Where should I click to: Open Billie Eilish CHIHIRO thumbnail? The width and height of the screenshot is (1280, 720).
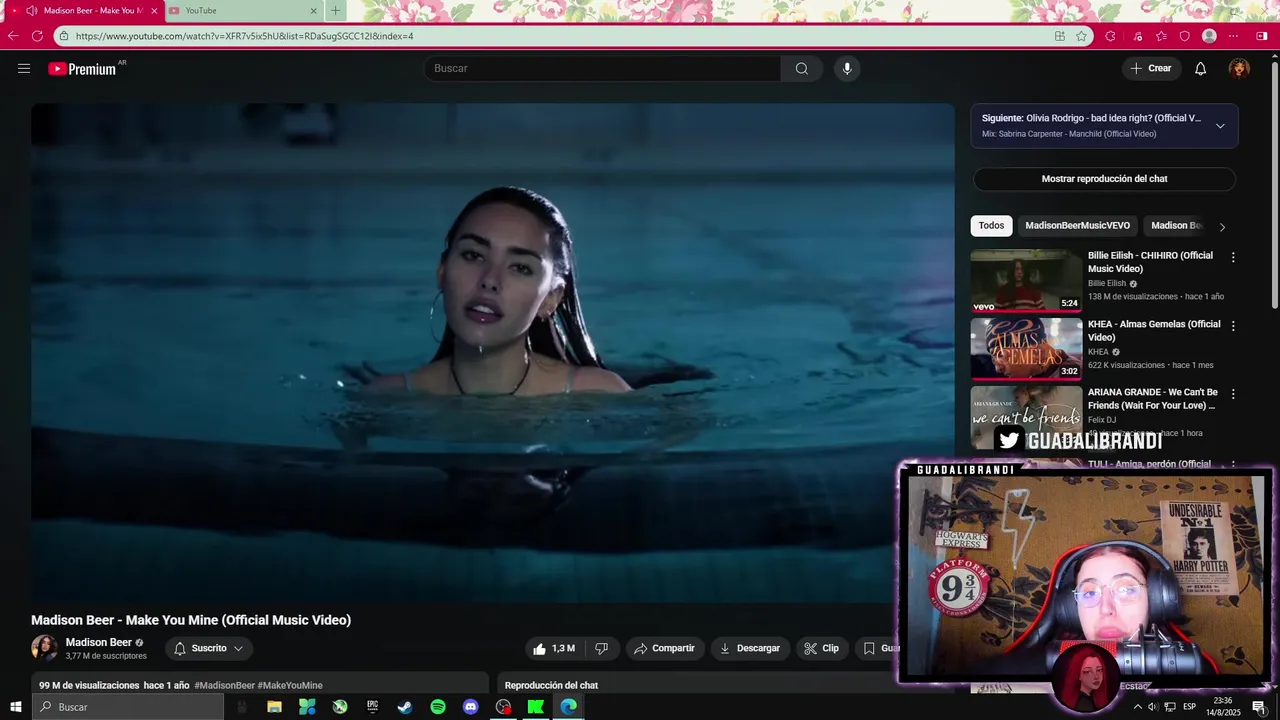point(1026,281)
